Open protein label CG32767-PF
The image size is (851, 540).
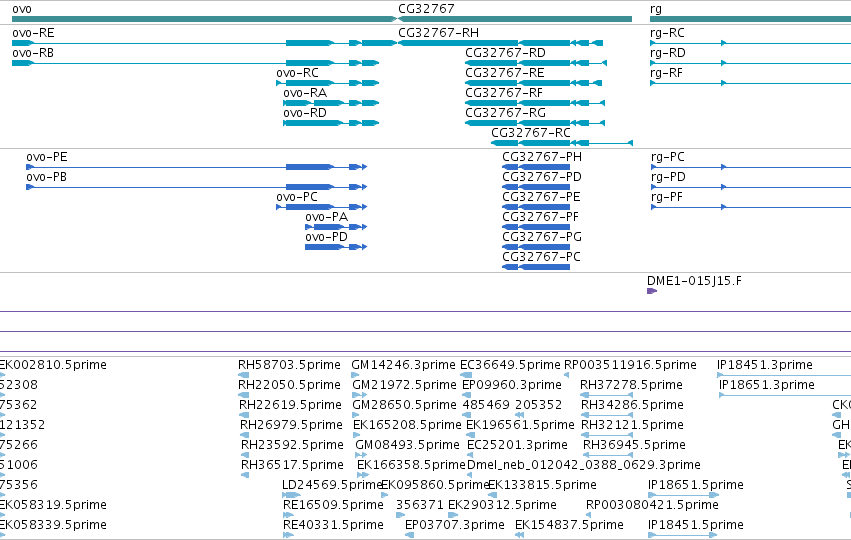tap(541, 217)
